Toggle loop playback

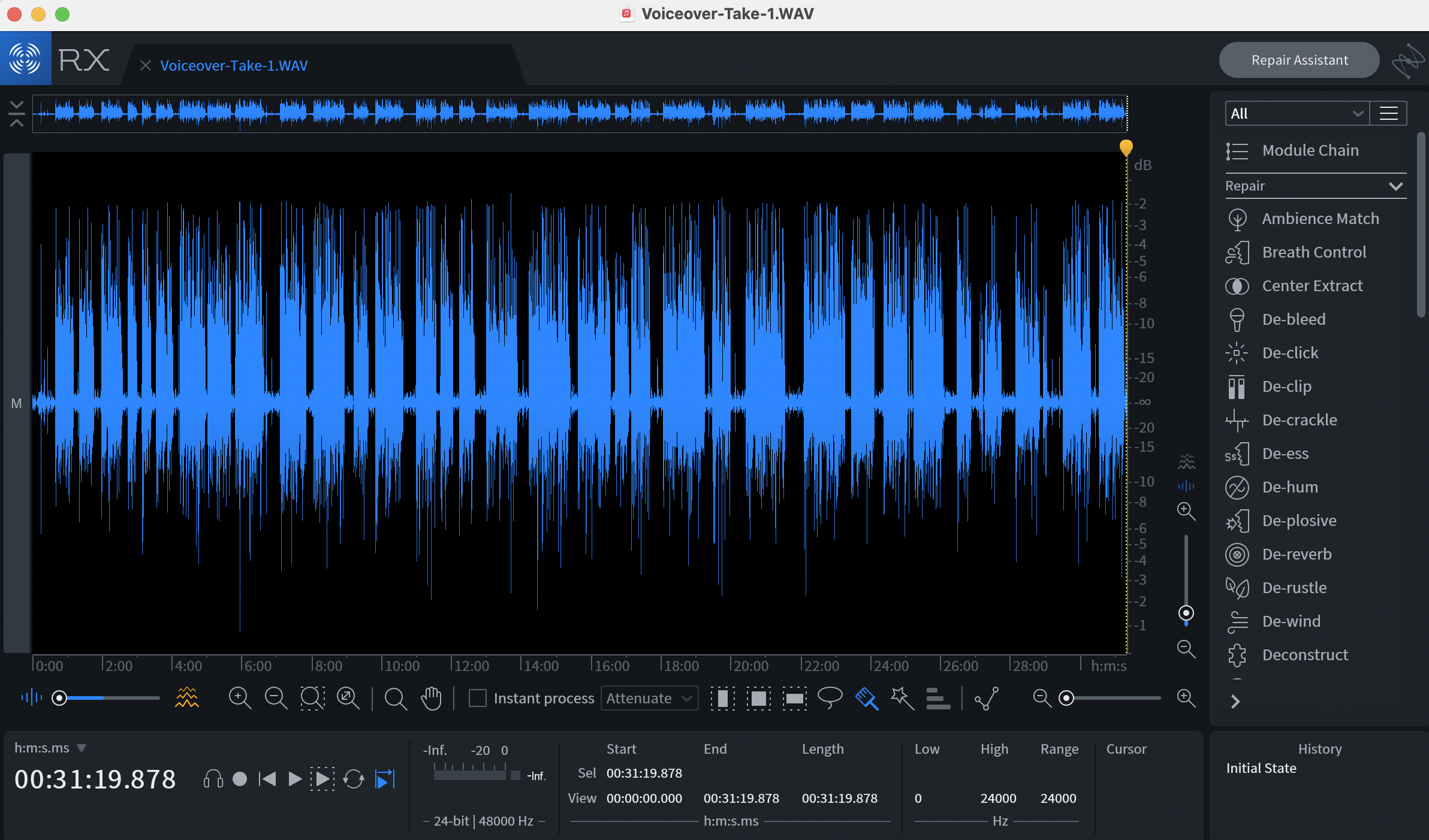tap(354, 779)
